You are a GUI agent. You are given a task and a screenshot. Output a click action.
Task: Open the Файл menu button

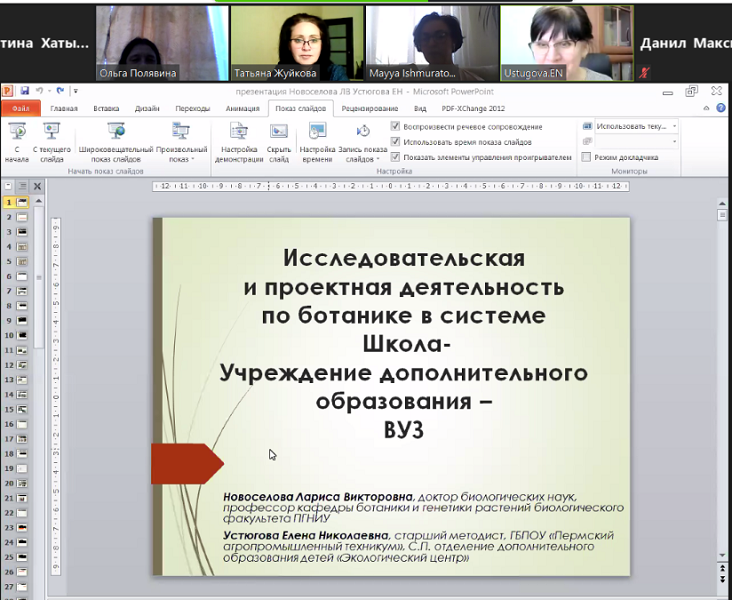coord(20,108)
